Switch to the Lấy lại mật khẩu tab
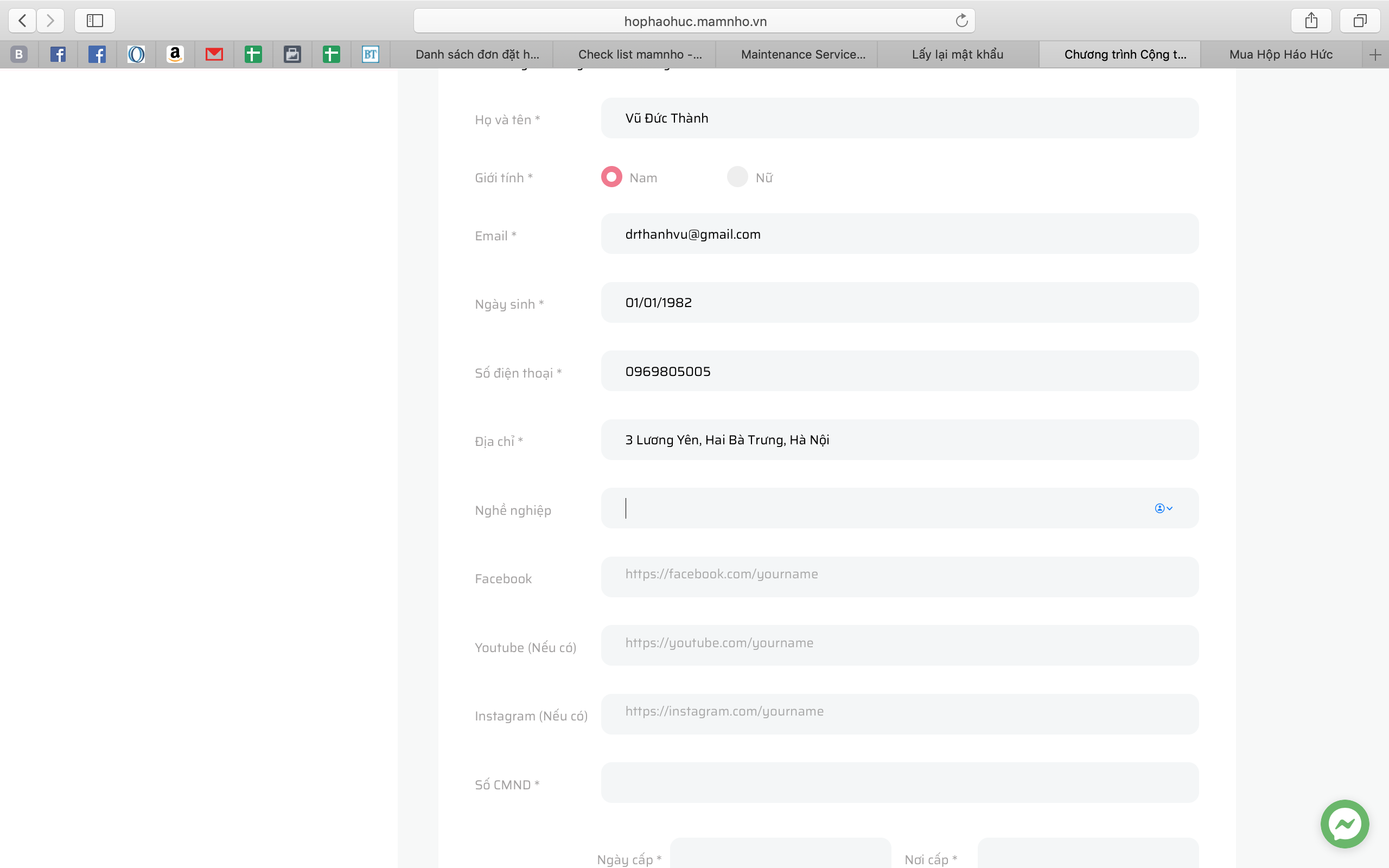Image resolution: width=1389 pixels, height=868 pixels. click(959, 55)
